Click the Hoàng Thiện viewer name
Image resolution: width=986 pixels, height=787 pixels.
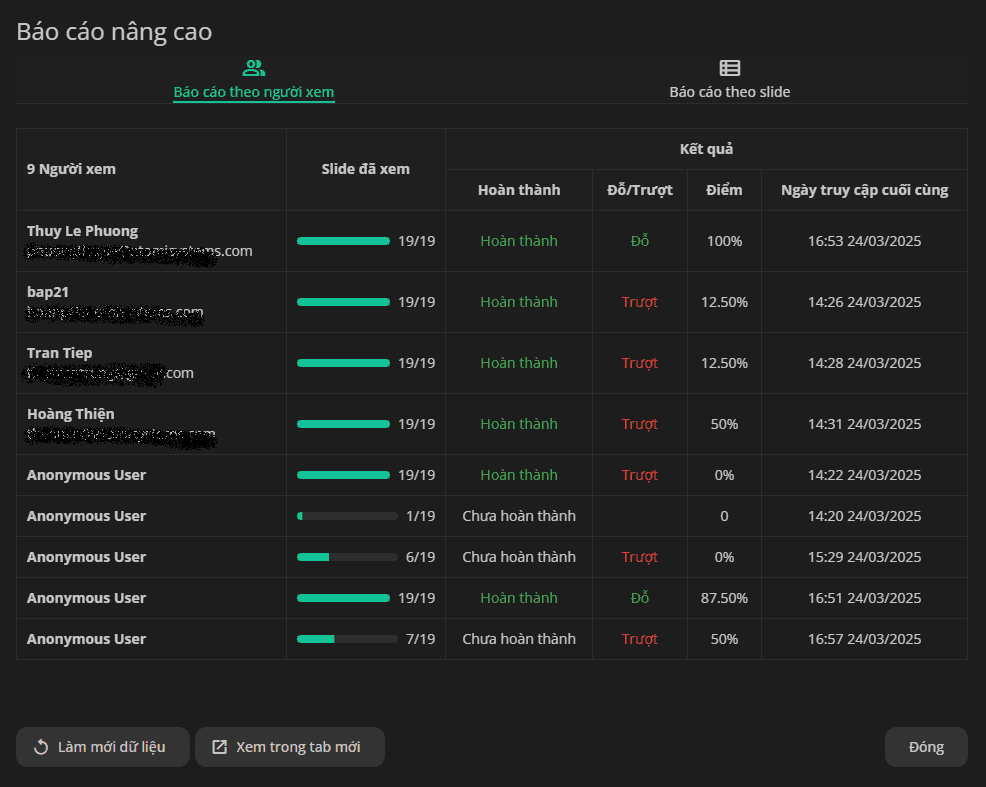71,414
